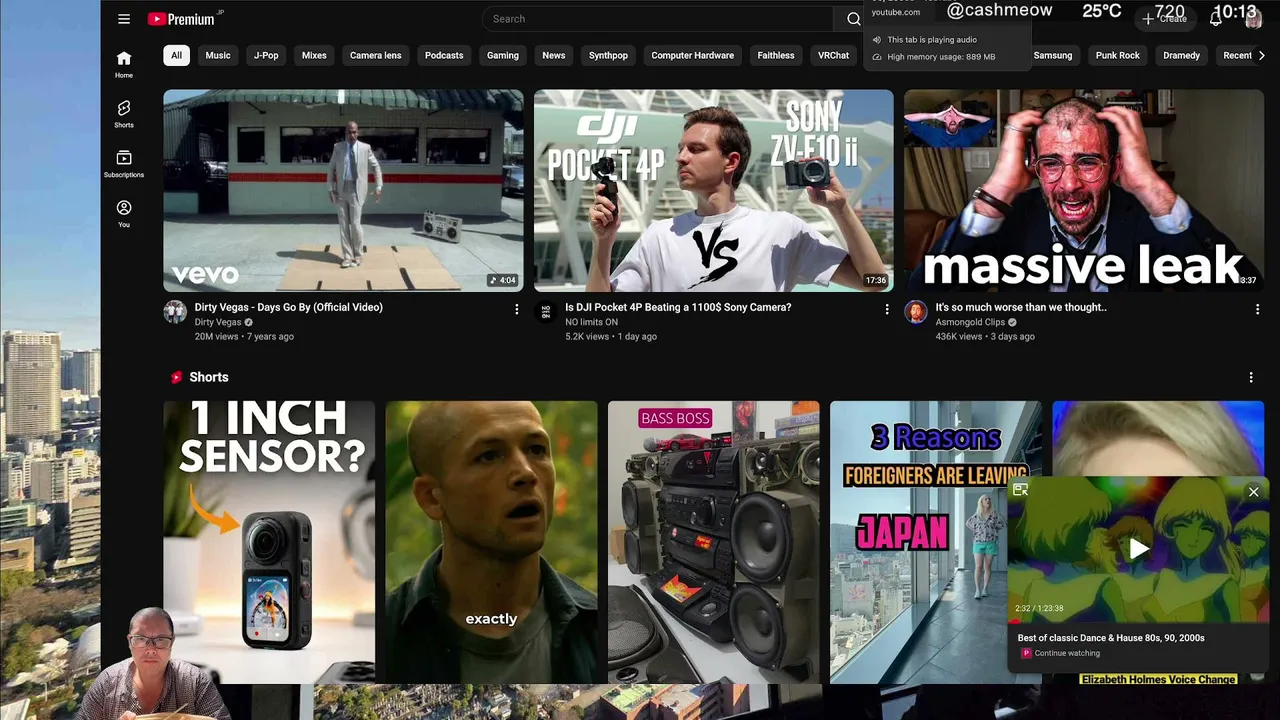Select the Computer Hardware filter chip

[693, 56]
